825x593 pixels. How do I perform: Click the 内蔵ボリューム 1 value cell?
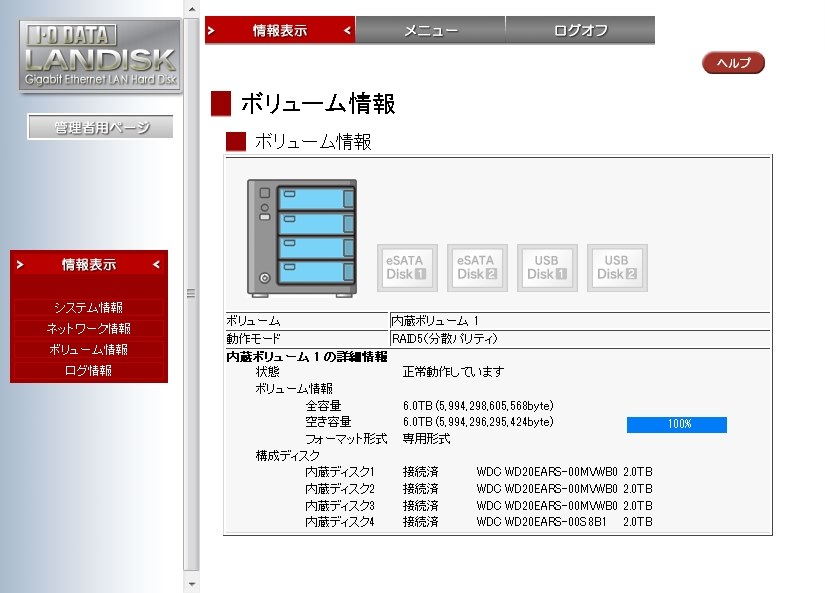580,320
